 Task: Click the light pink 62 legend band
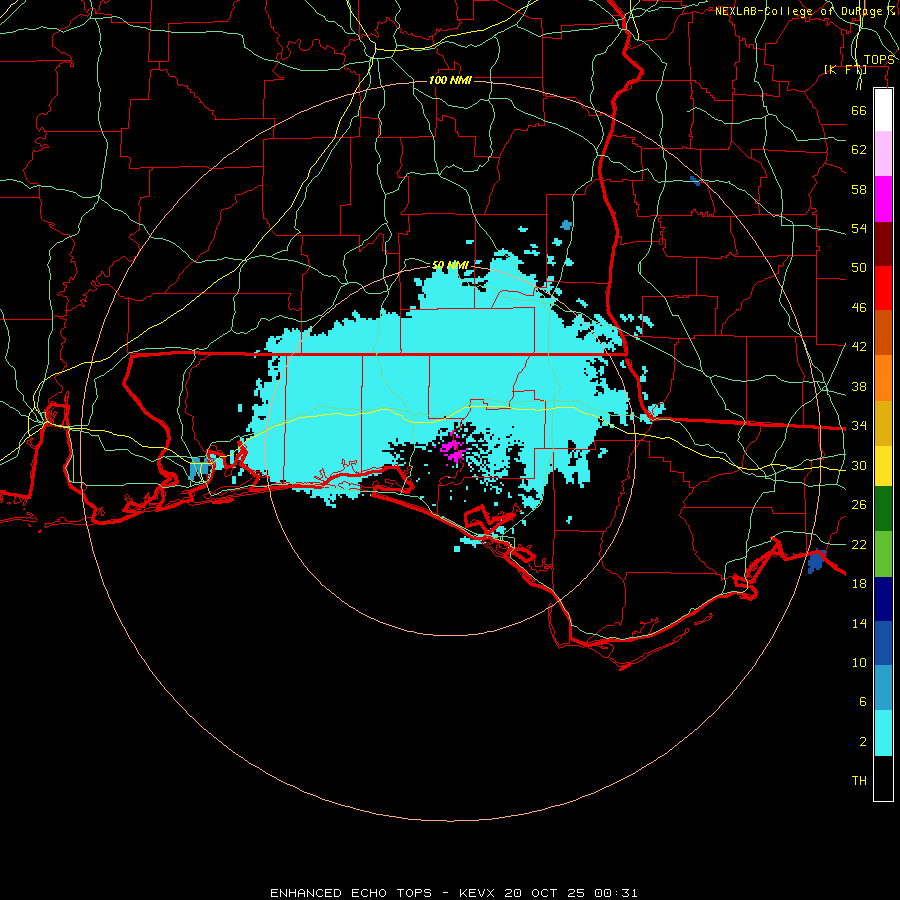[x=883, y=154]
